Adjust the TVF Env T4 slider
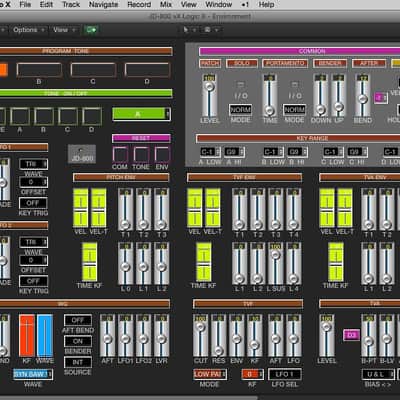This screenshot has width=400, height=400. [x=293, y=209]
